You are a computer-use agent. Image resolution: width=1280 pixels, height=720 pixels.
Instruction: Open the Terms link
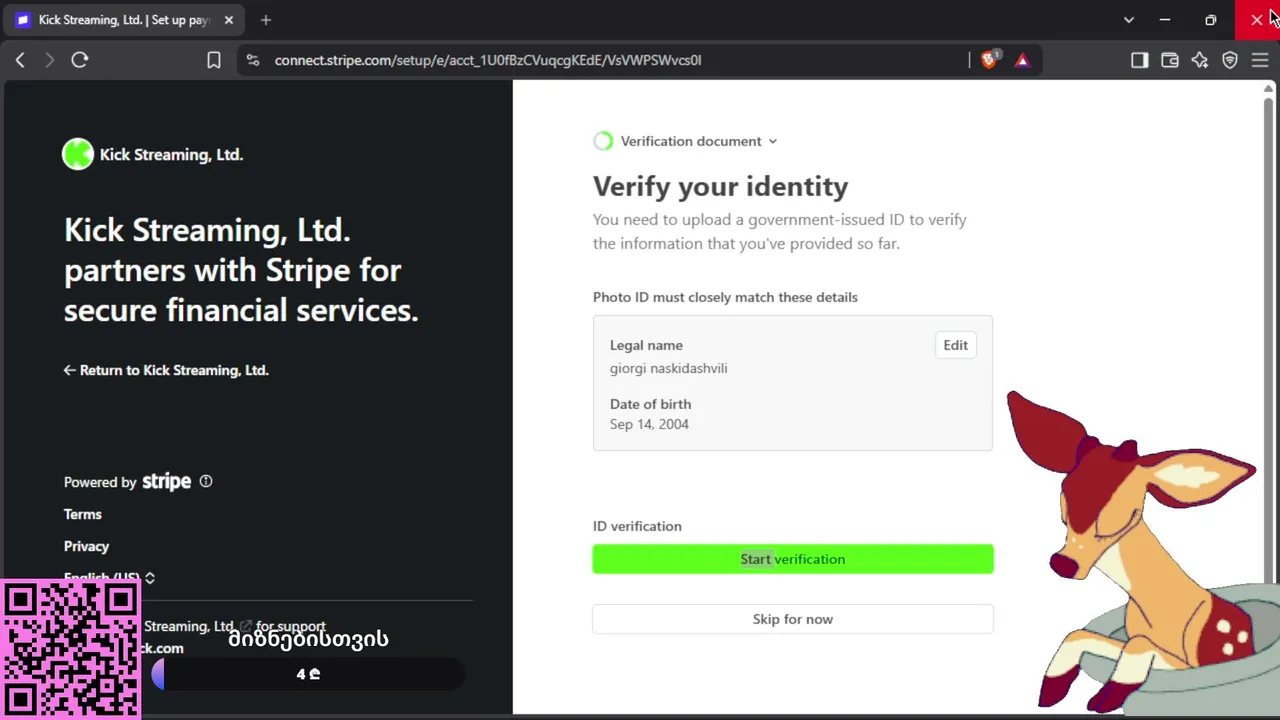(x=83, y=514)
